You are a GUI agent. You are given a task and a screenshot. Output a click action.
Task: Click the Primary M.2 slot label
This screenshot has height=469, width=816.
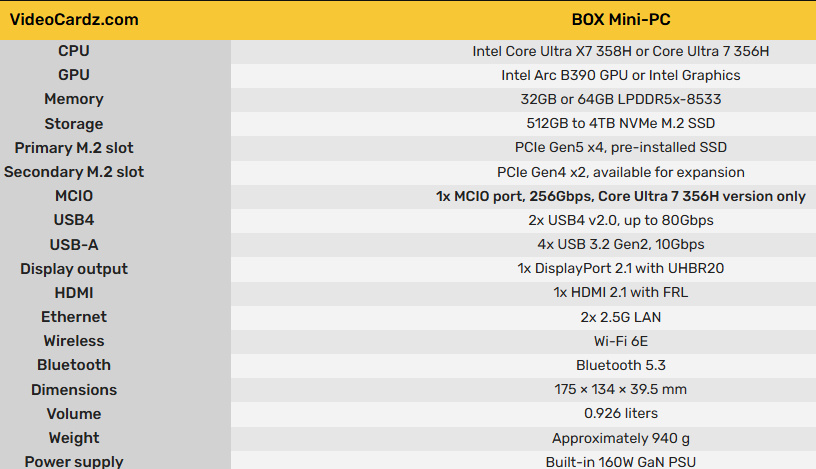74,148
